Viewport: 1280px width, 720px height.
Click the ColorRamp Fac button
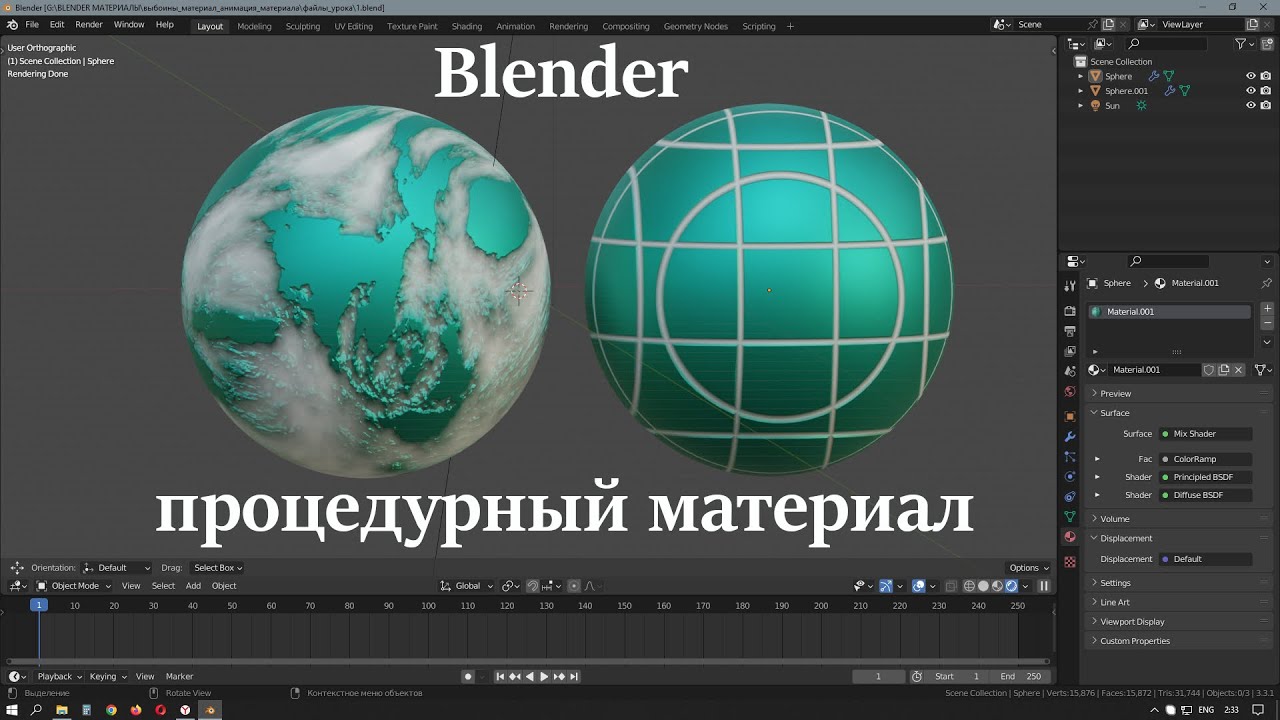tap(1205, 459)
